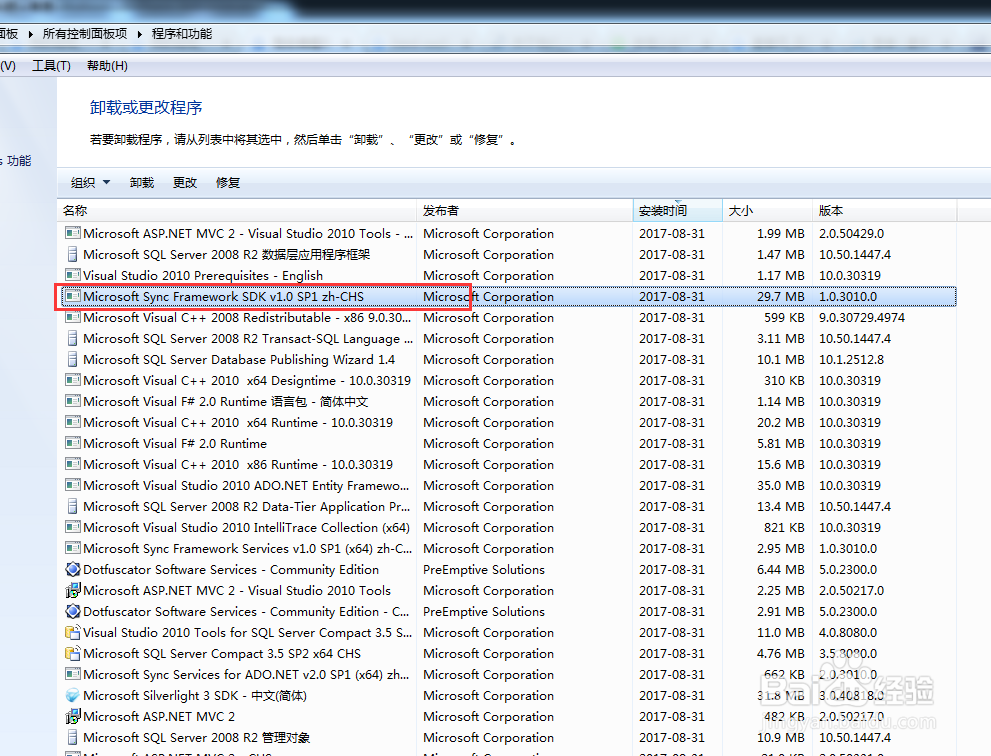The height and width of the screenshot is (756, 991).
Task: Click icon of Microsoft Visual C++ 2008 Redistributable
Action: point(73,317)
